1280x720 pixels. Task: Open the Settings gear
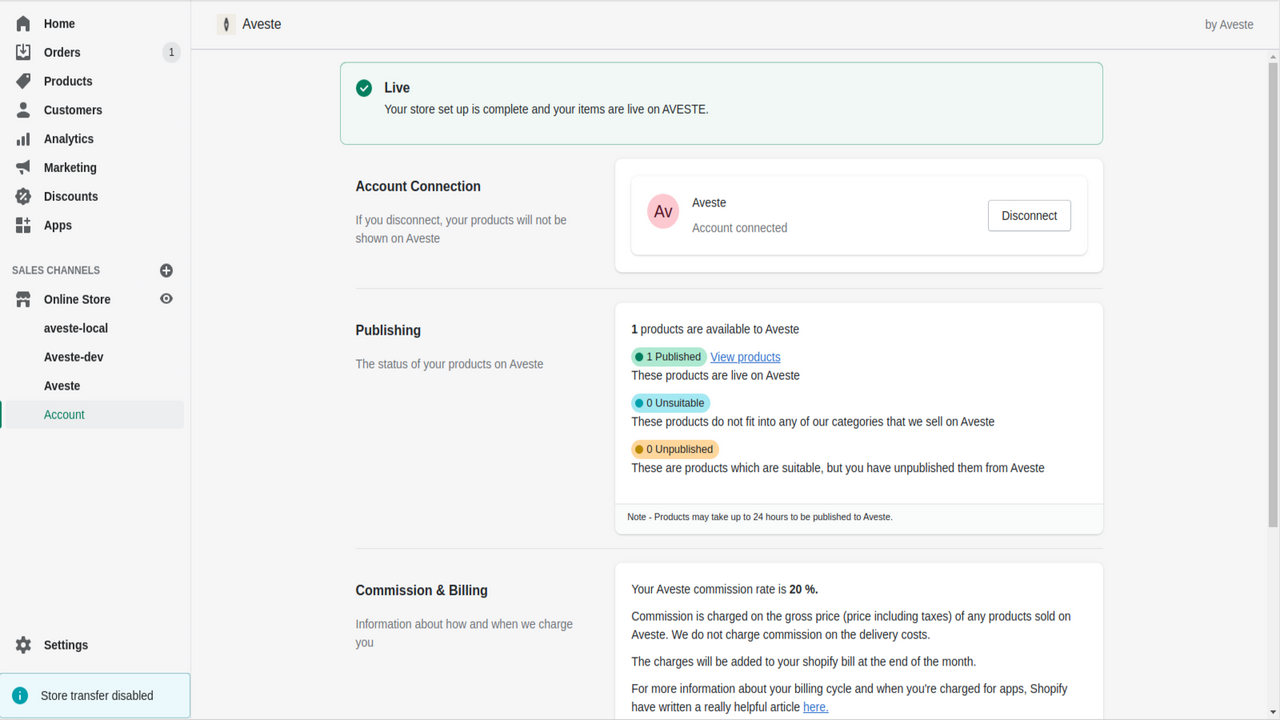tap(22, 645)
